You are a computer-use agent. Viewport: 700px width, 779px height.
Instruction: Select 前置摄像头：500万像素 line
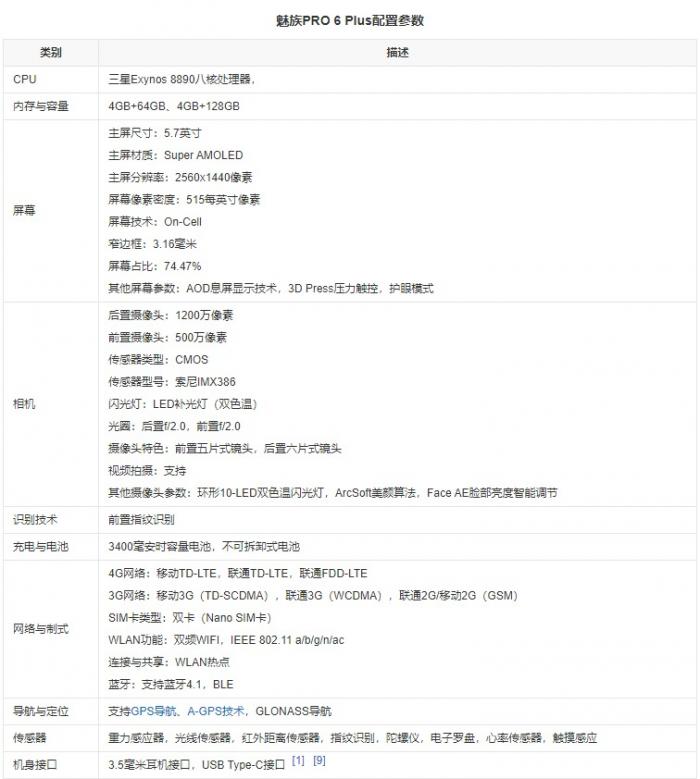coord(167,338)
